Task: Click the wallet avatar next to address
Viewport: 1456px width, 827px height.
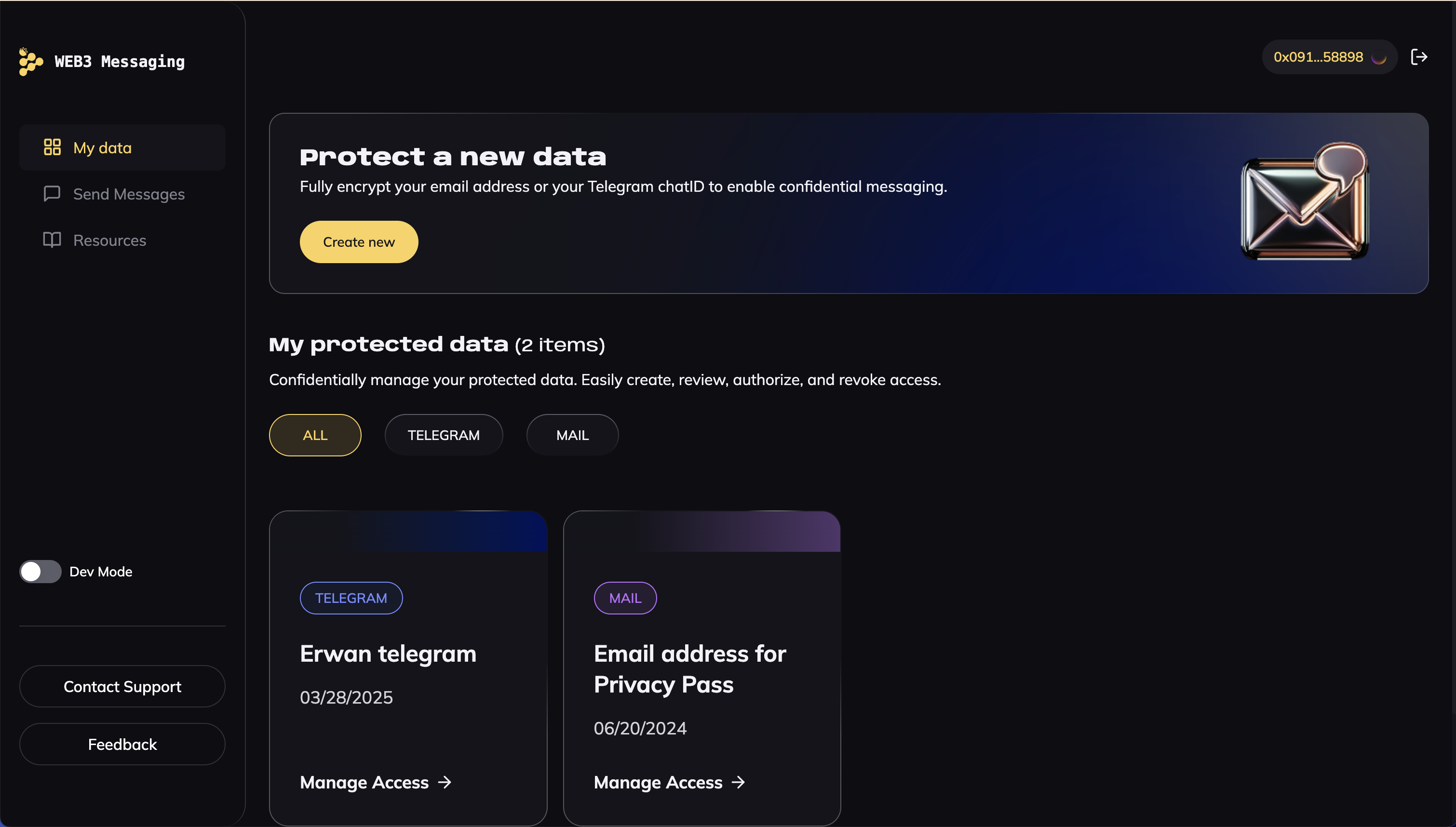Action: (x=1379, y=57)
